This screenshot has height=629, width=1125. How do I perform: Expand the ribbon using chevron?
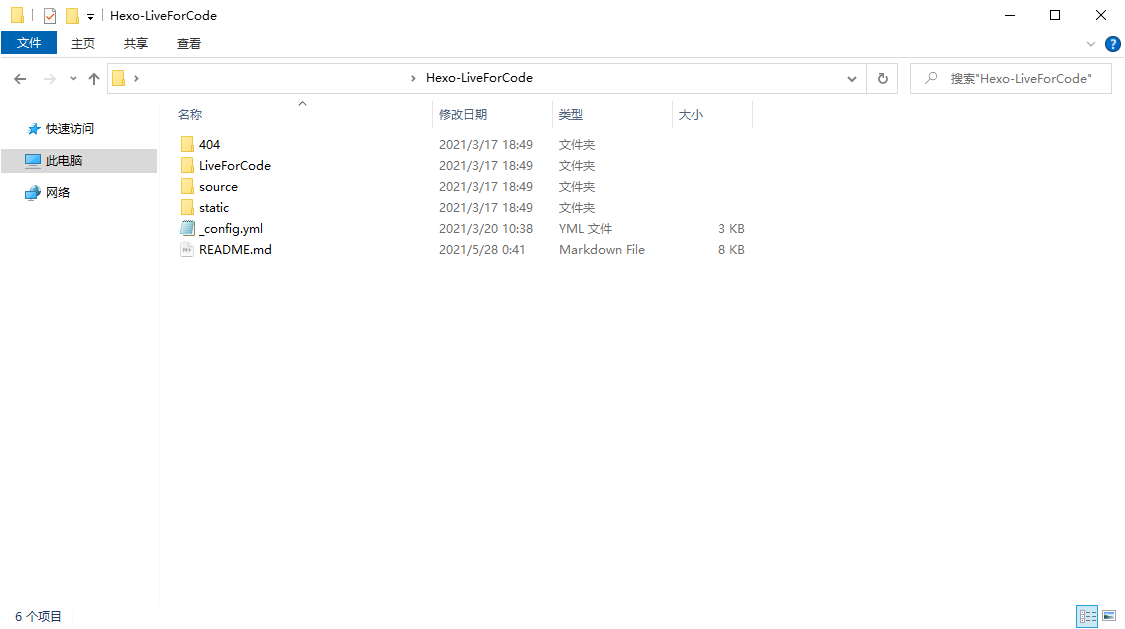(1091, 44)
